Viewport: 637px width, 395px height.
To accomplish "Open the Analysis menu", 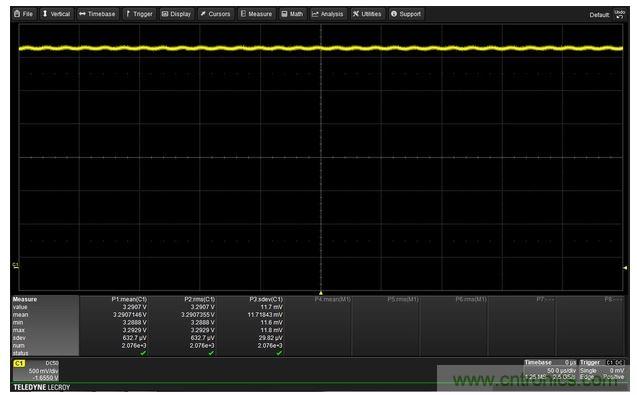I will 328,14.
